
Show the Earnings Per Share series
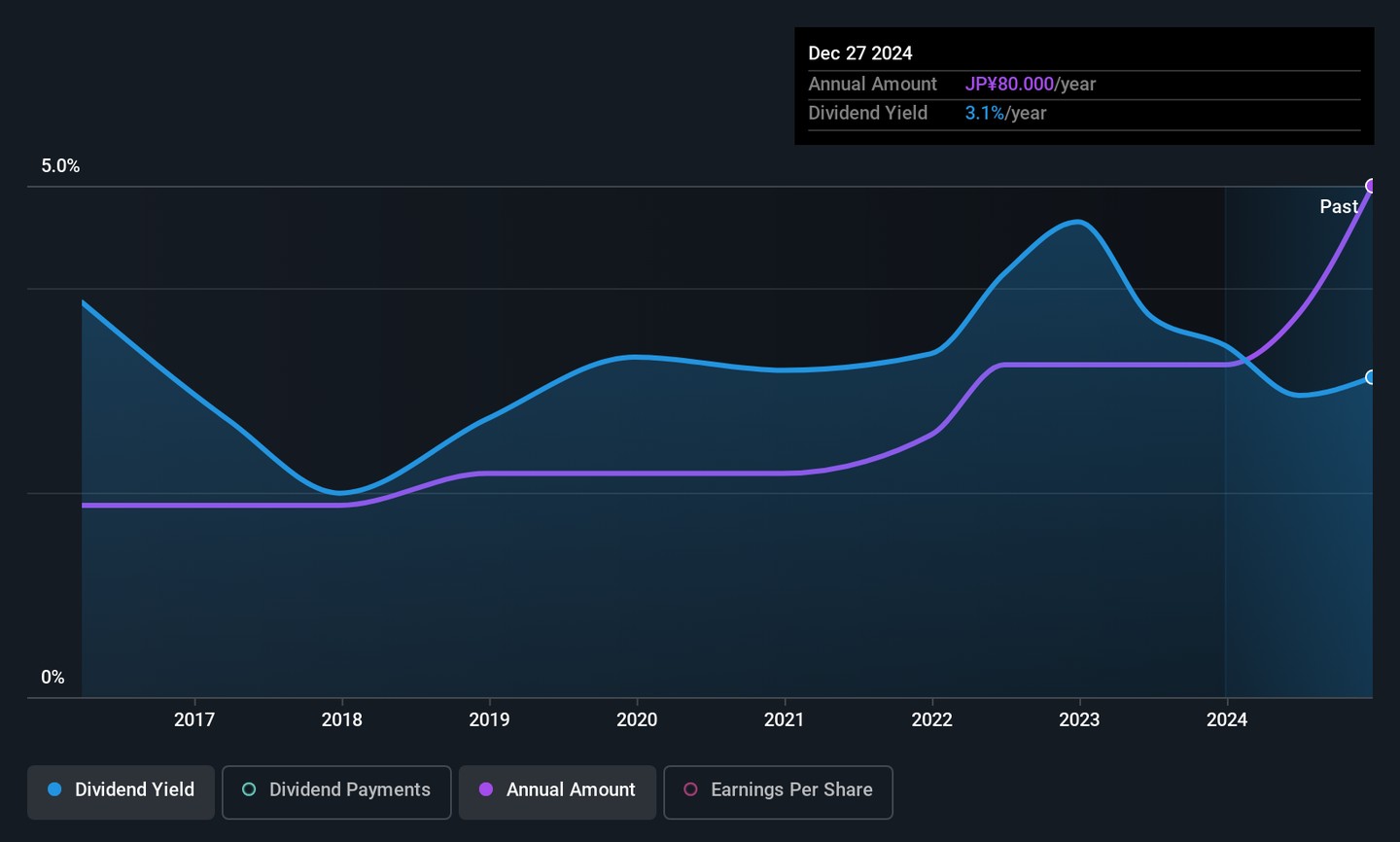click(x=778, y=790)
